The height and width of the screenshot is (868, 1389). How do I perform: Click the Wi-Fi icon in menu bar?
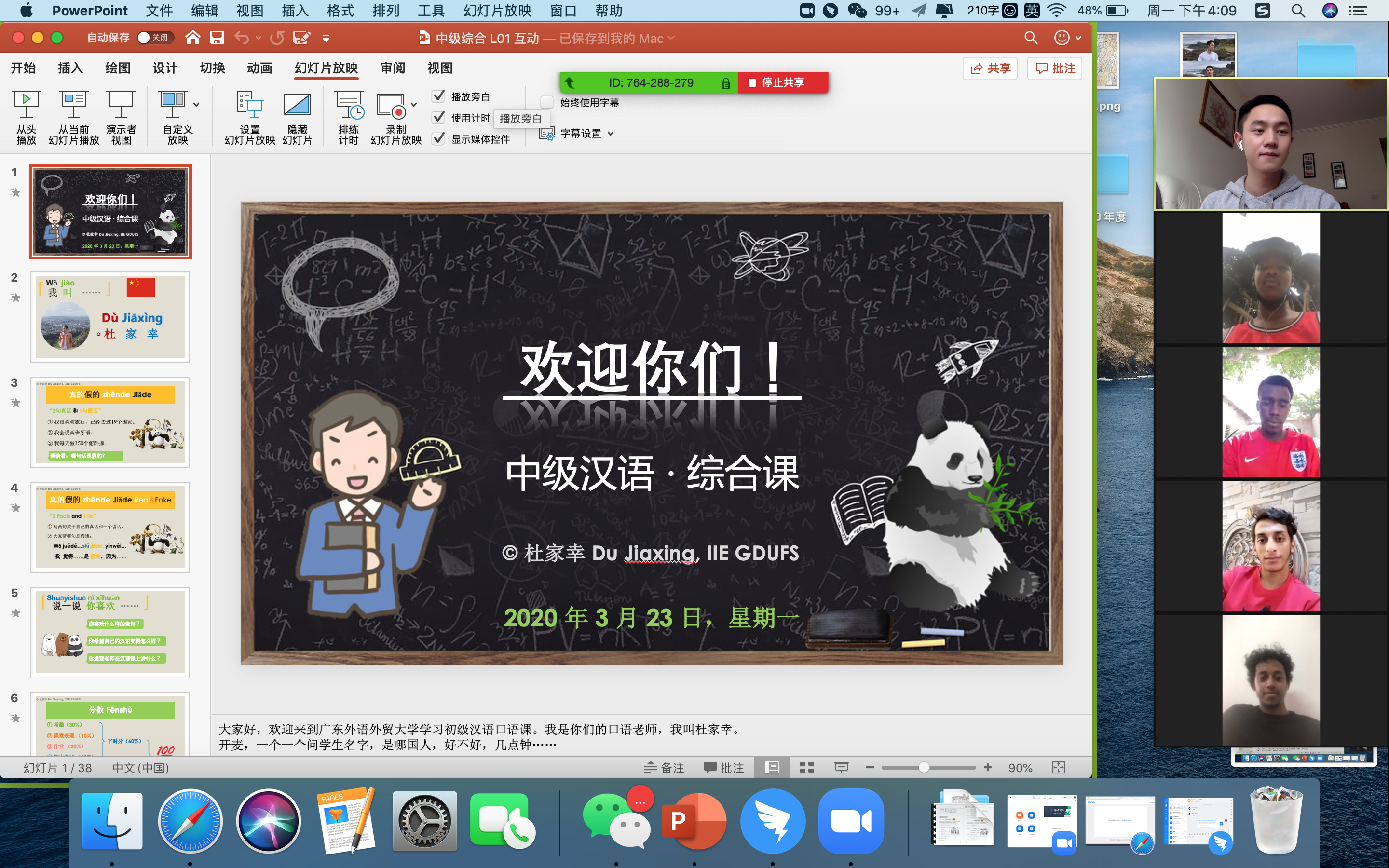pos(1057,10)
